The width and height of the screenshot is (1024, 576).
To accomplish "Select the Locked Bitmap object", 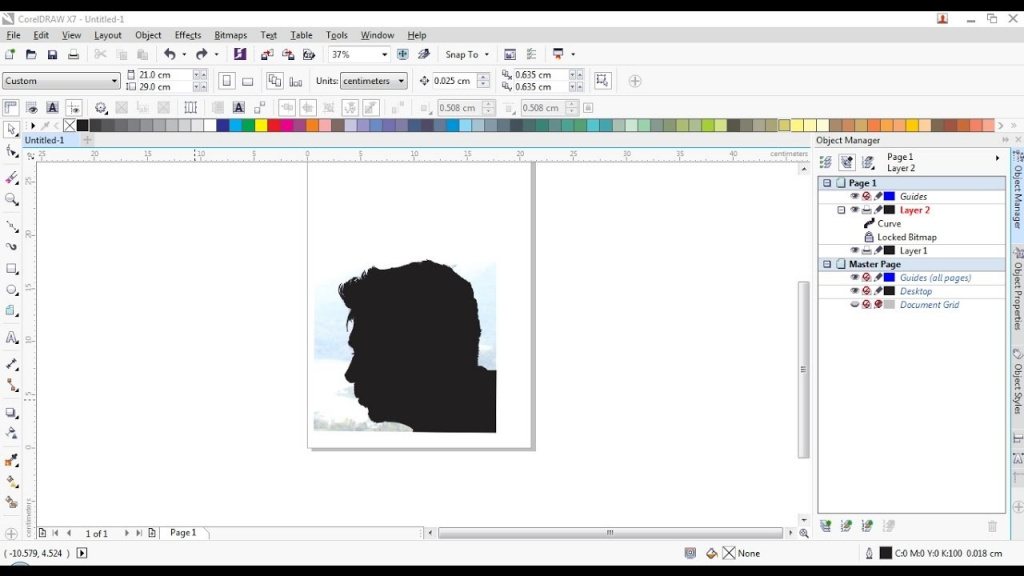I will pos(906,237).
